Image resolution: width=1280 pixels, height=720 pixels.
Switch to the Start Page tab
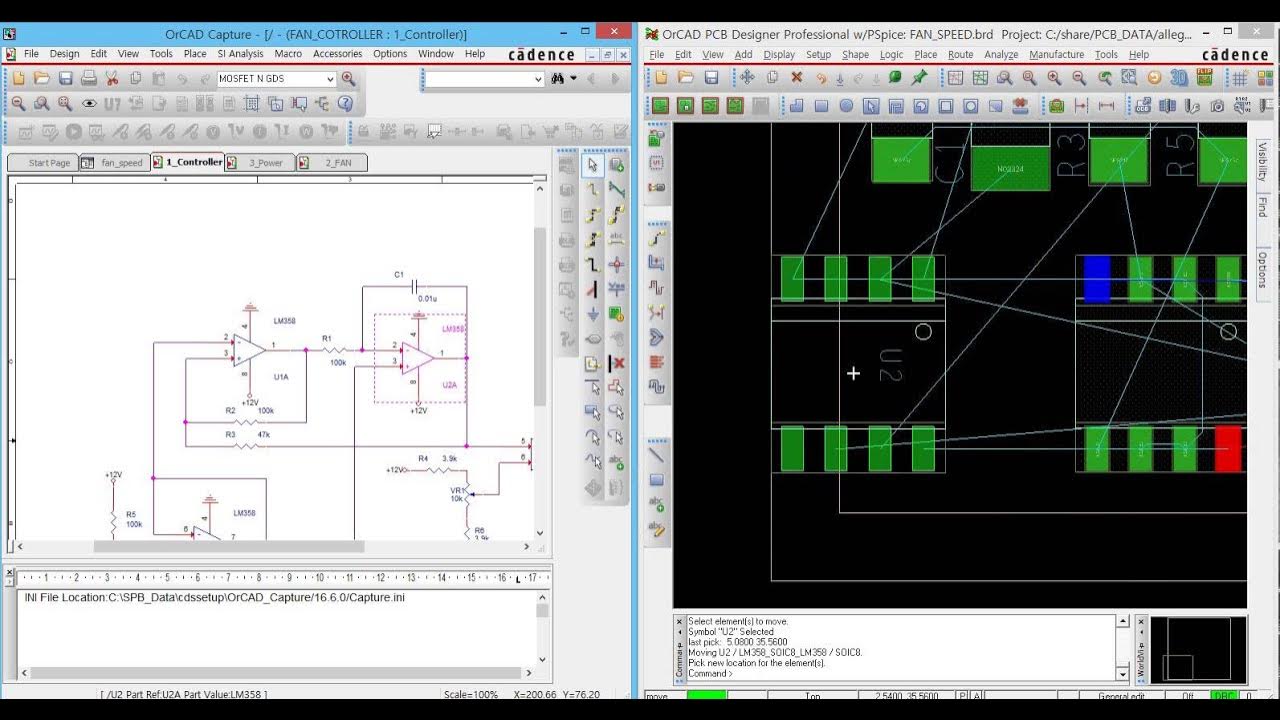43,162
